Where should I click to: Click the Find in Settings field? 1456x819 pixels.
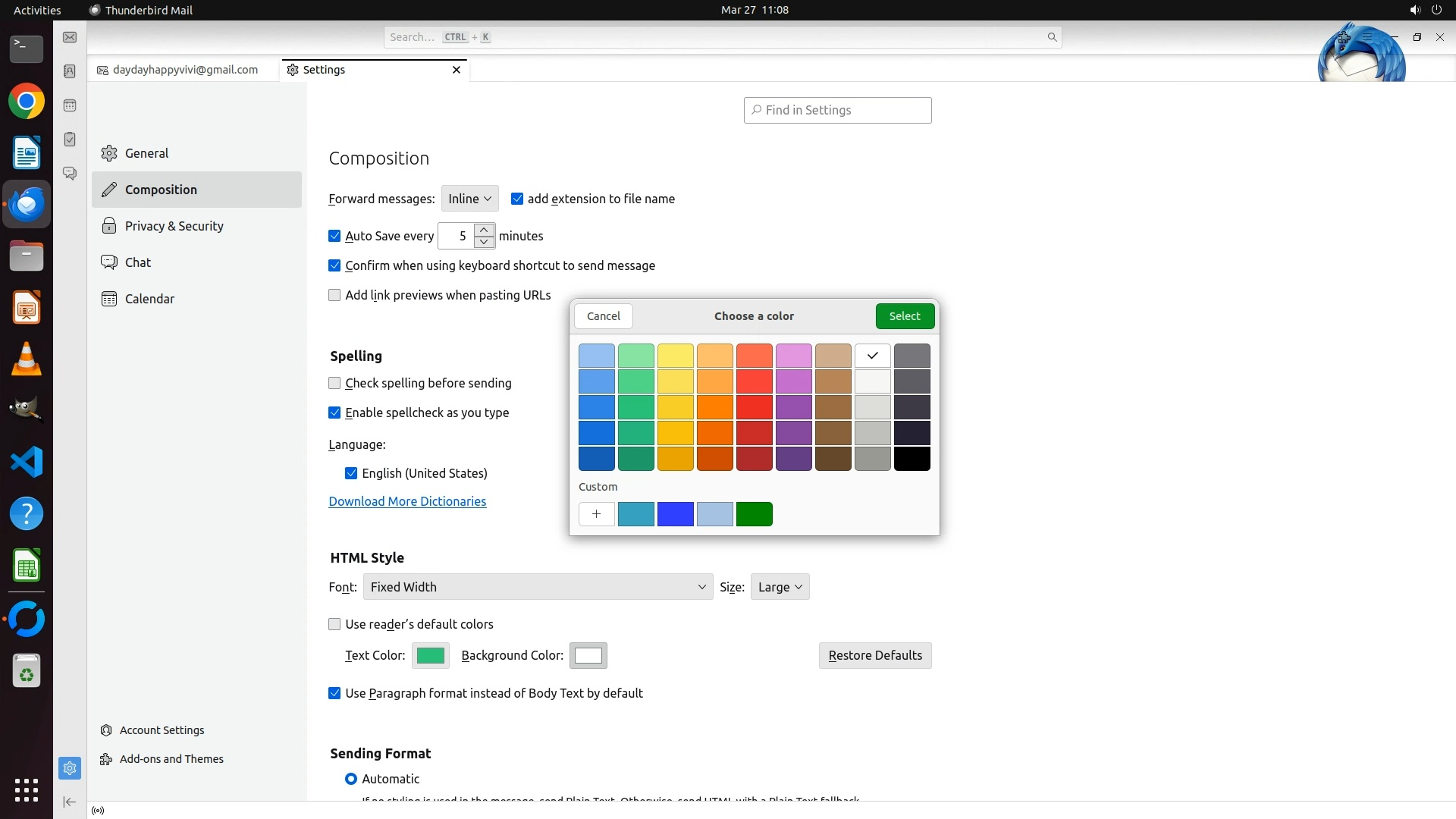coord(837,110)
